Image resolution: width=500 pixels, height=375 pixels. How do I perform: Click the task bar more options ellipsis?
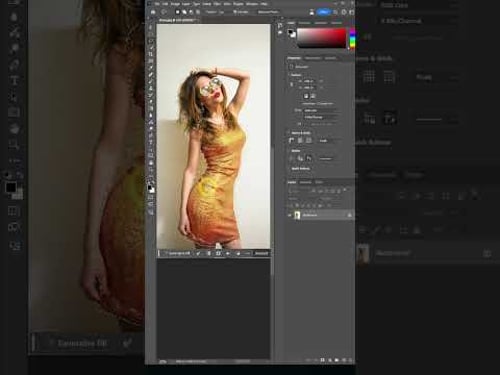pyautogui.click(x=247, y=254)
